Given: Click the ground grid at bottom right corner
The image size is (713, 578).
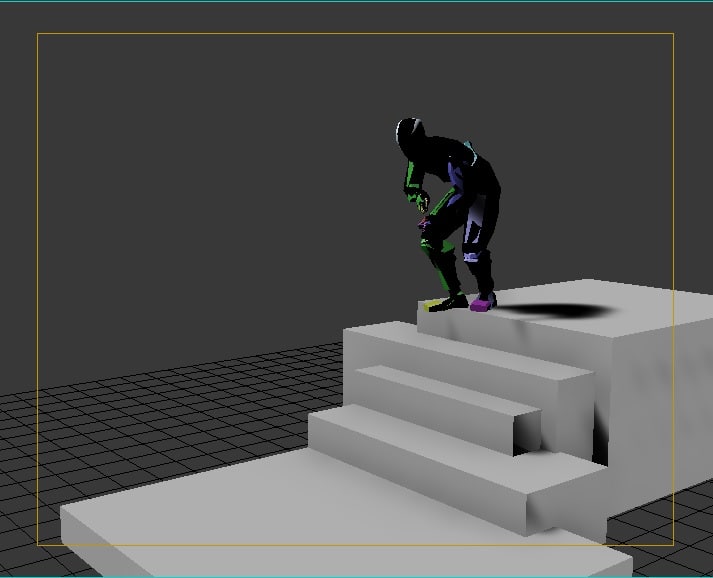Looking at the screenshot, I should [x=668, y=541].
